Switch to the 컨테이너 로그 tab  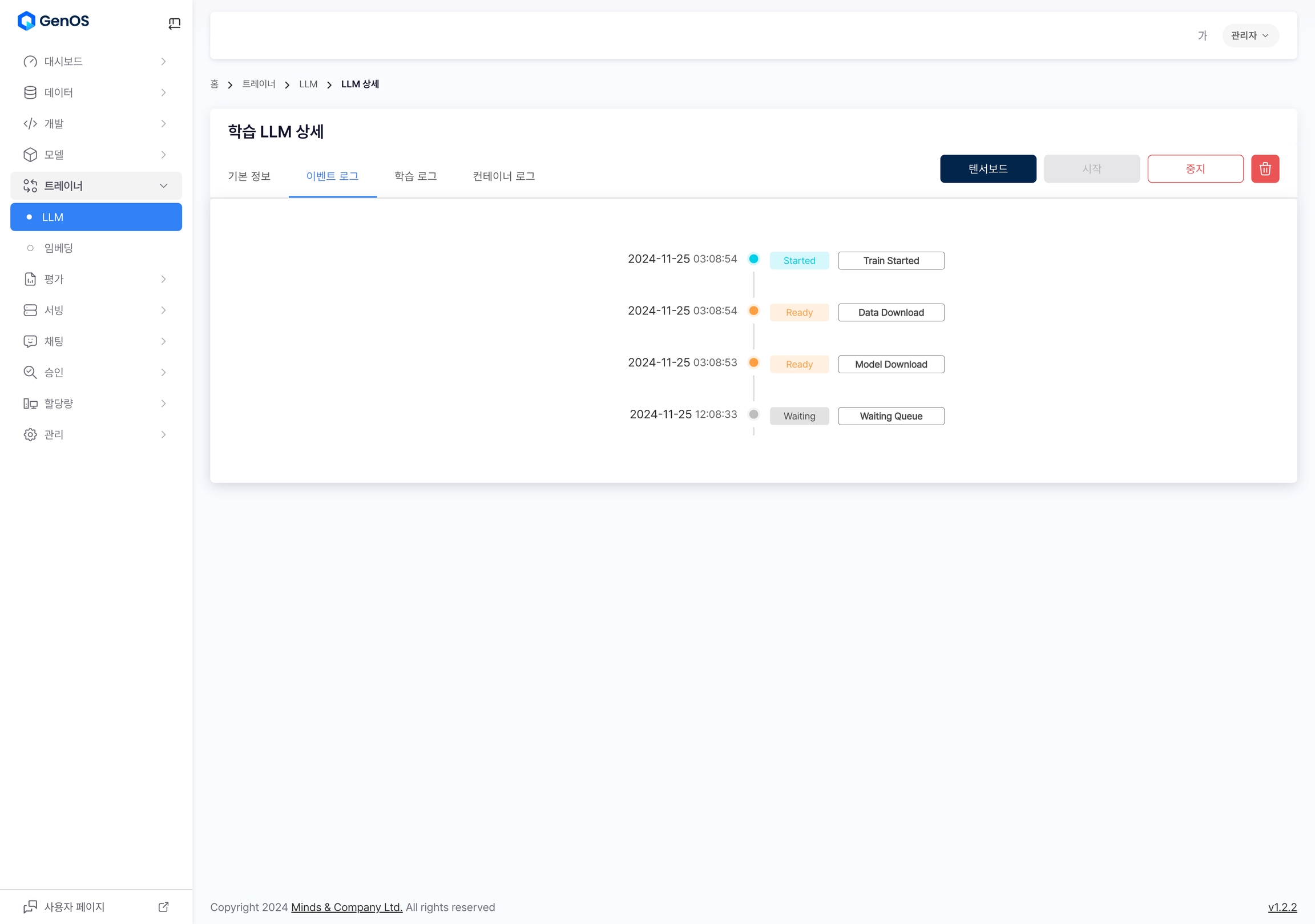pyautogui.click(x=503, y=176)
